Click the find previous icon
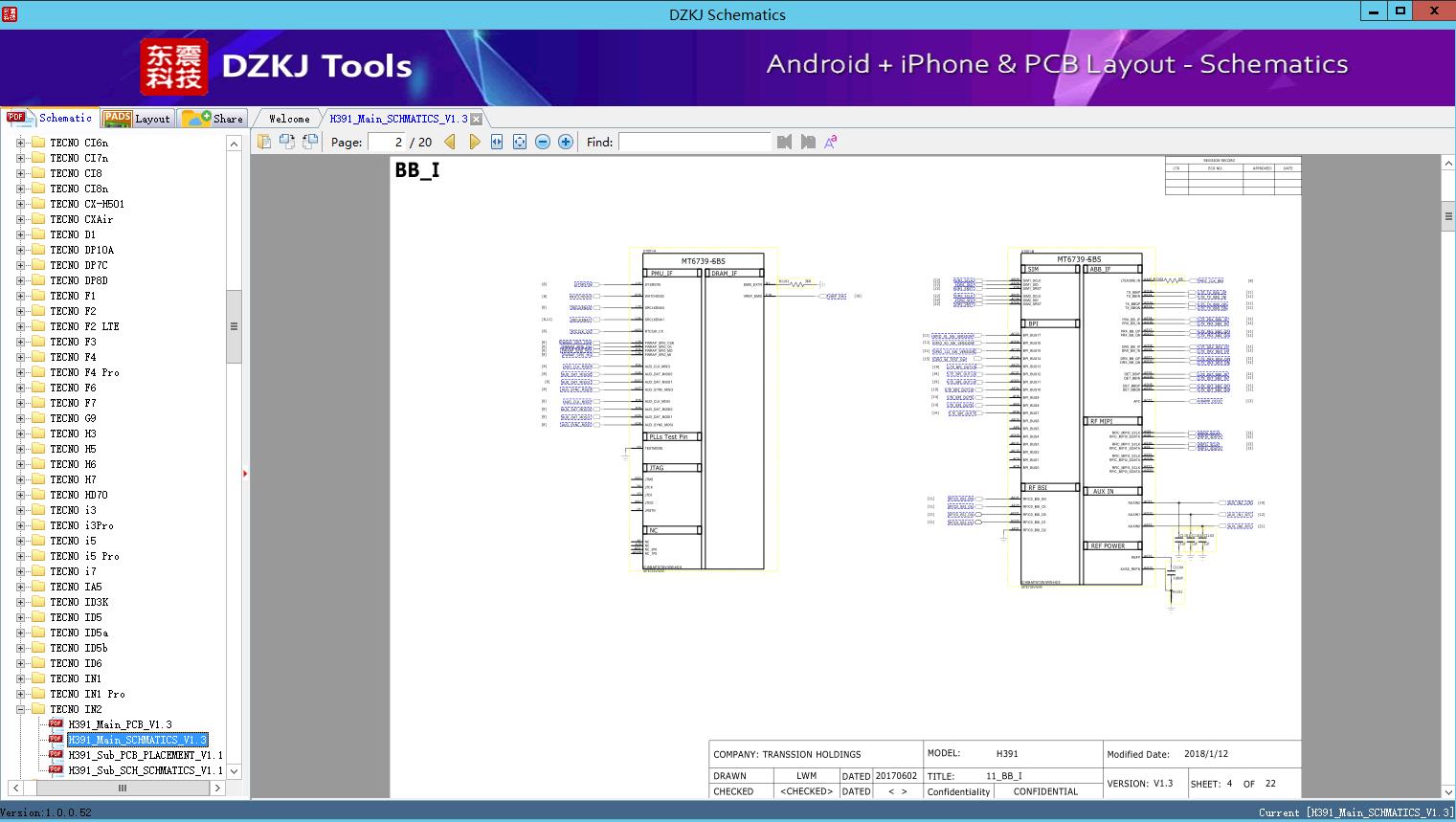 tap(785, 142)
